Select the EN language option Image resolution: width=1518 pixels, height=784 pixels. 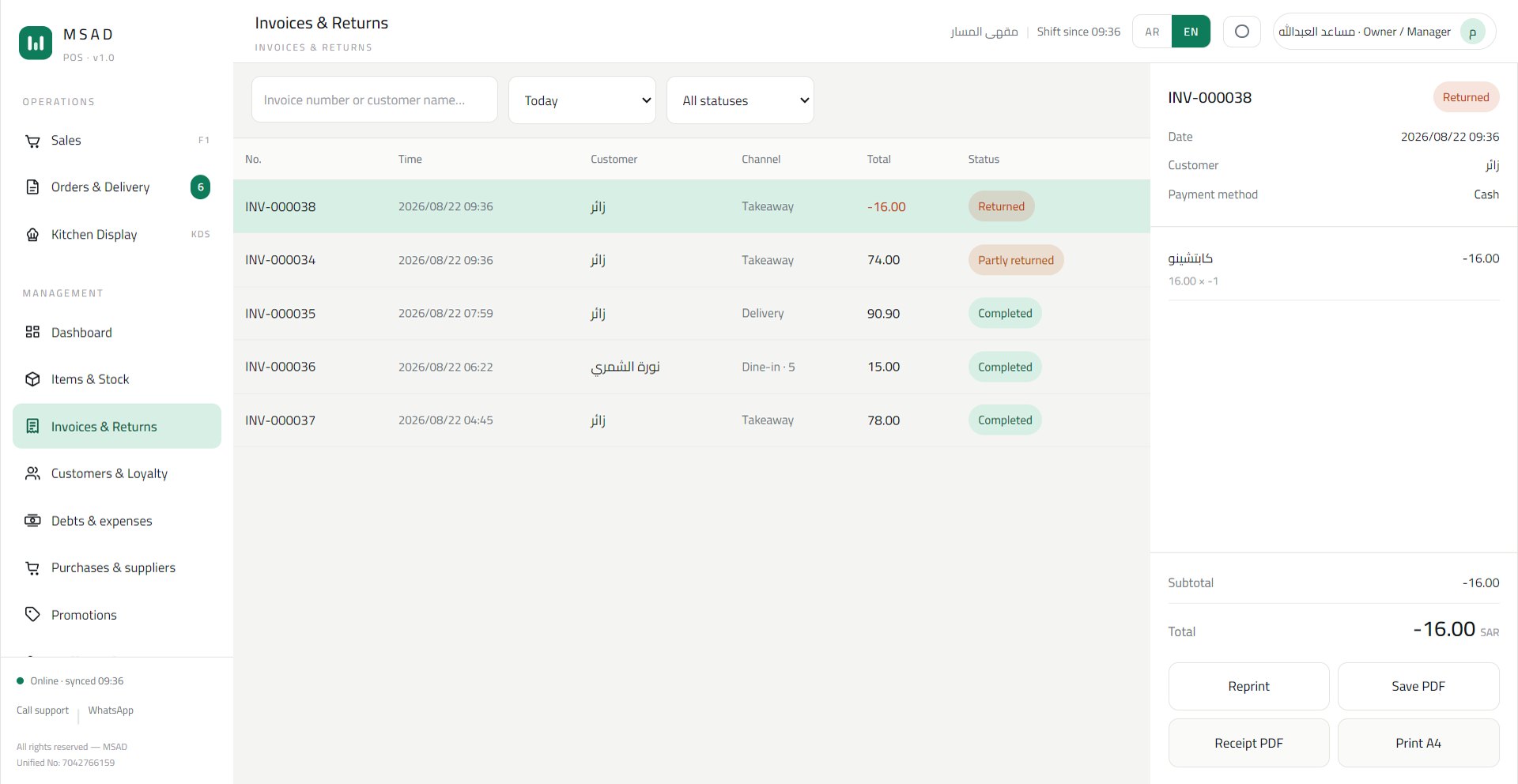tap(1191, 32)
